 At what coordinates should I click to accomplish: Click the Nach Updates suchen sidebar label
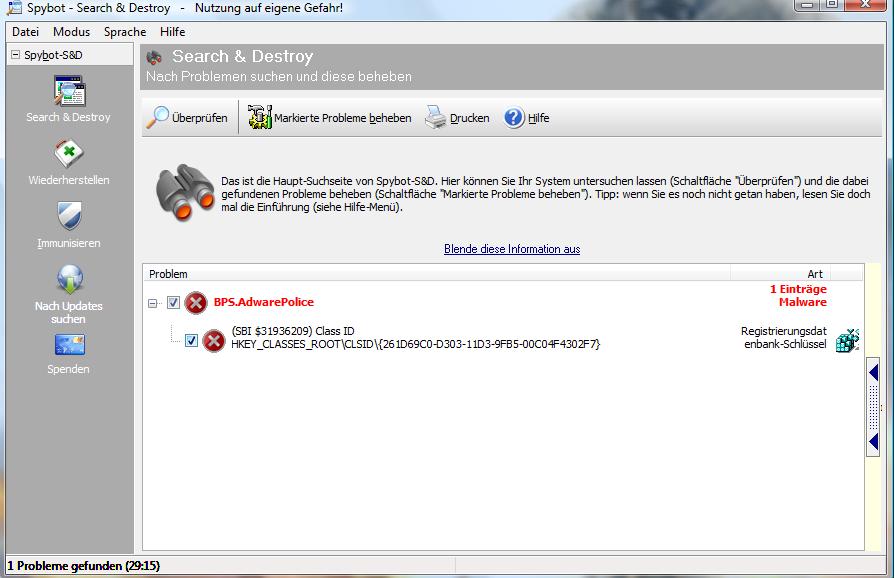[x=69, y=312]
